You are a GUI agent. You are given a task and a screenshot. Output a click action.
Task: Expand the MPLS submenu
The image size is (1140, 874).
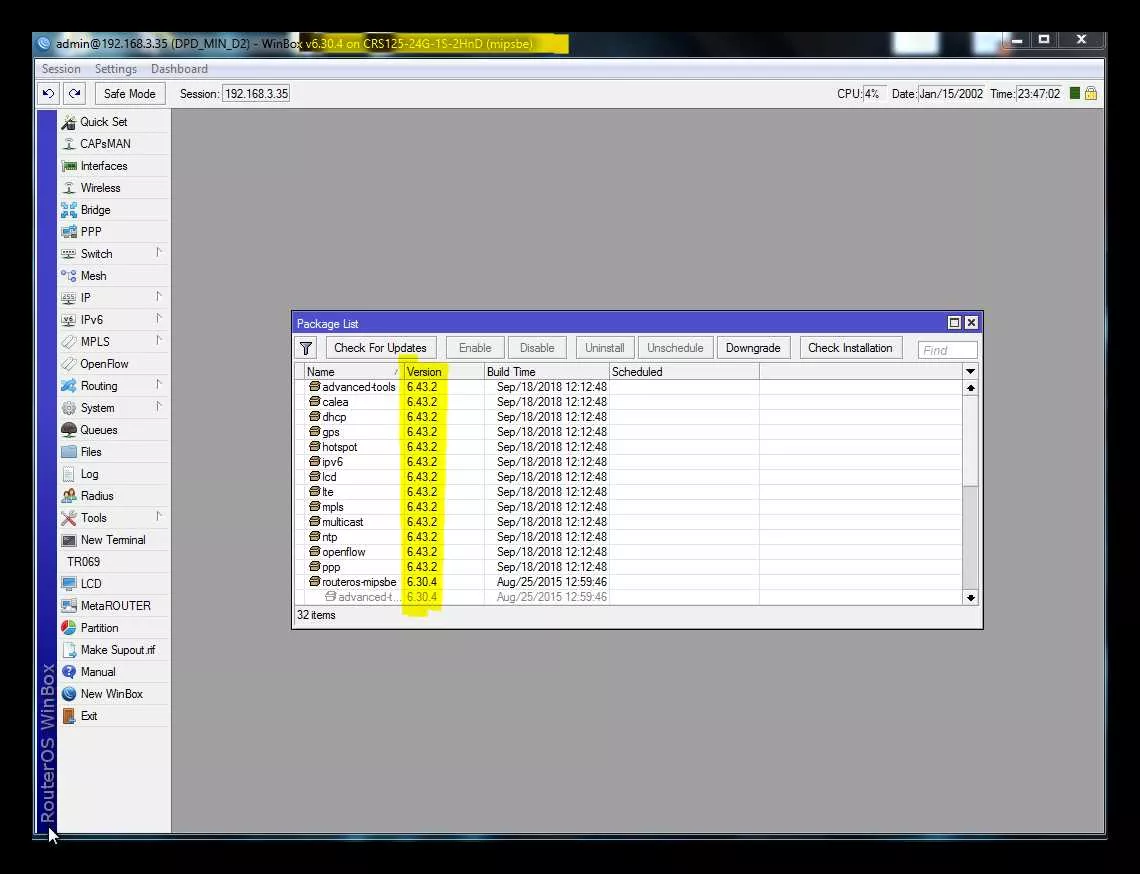[x=158, y=341]
